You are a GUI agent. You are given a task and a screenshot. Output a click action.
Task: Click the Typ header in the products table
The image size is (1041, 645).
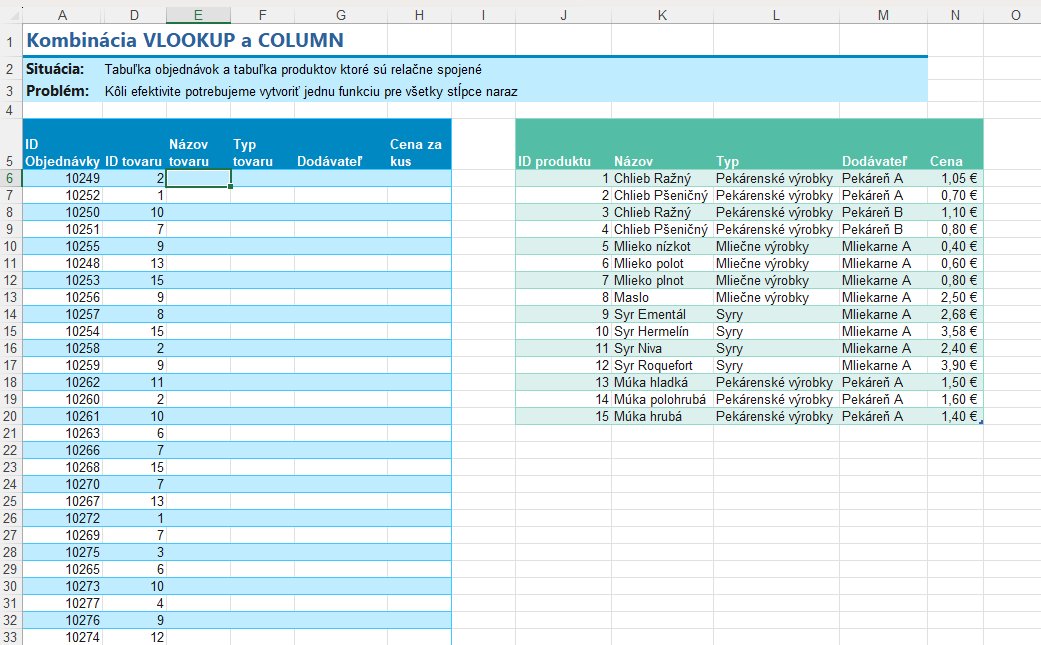pos(728,161)
